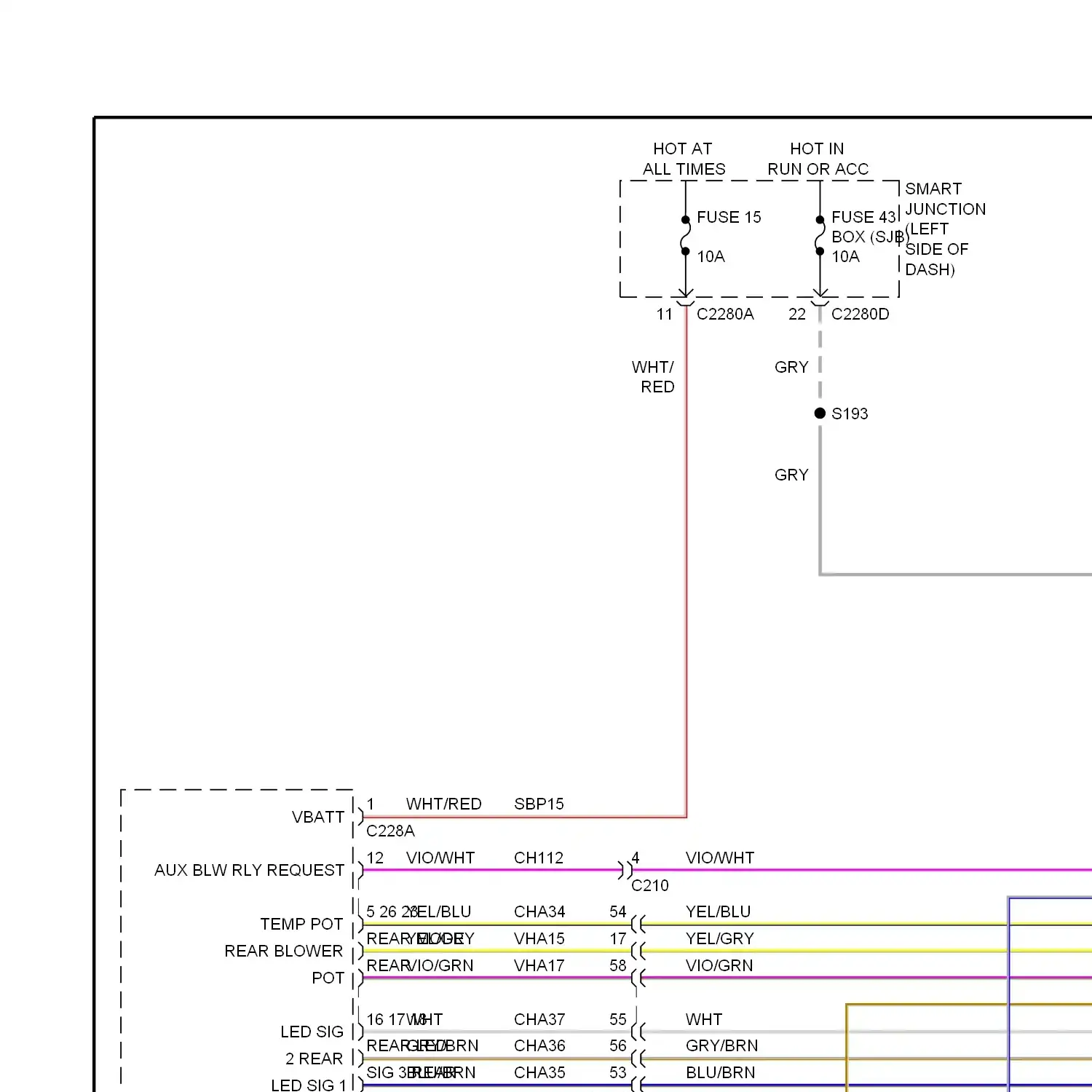Screen dimensions: 1092x1092
Task: Select the WHT label right of pin 55
Action: [704, 1019]
